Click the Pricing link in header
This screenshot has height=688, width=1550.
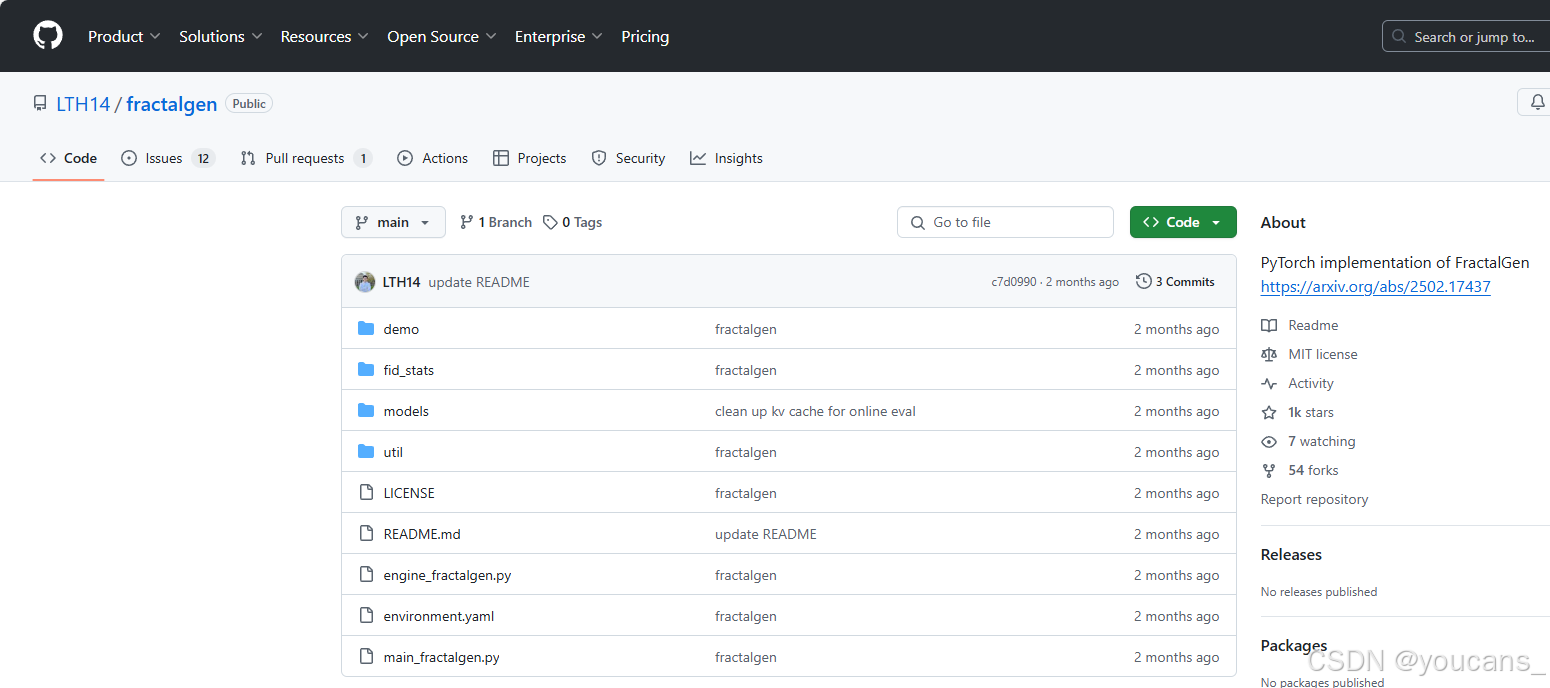tap(645, 36)
